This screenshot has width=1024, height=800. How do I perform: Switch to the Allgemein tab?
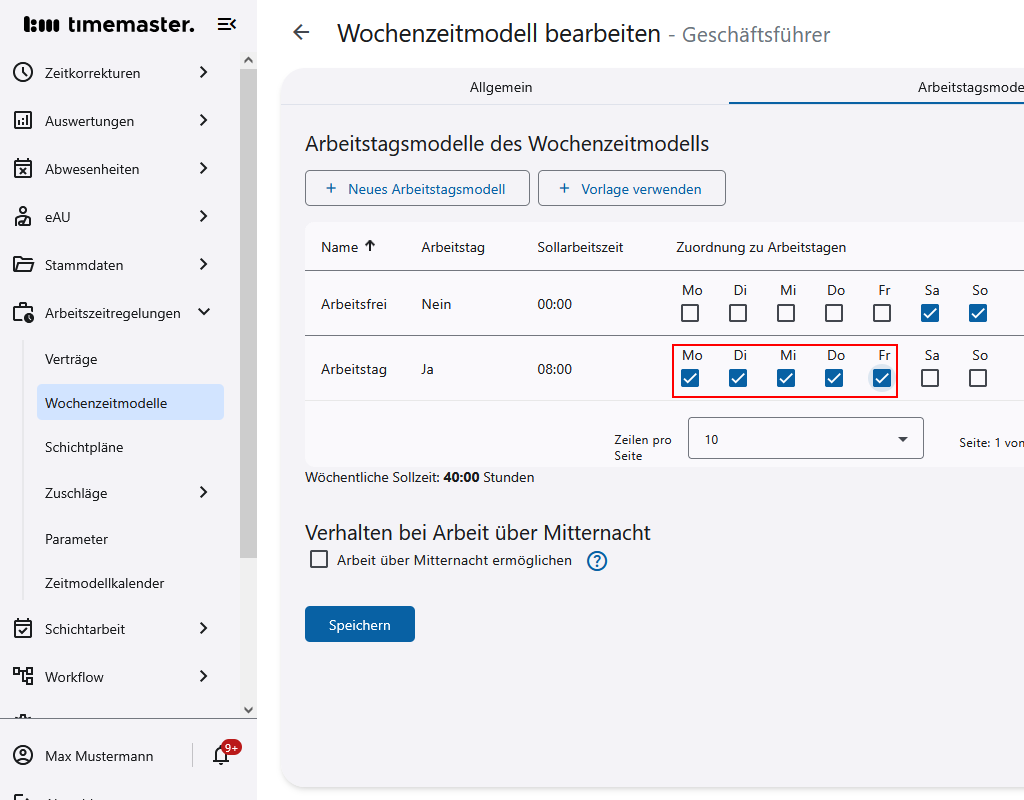[x=500, y=87]
